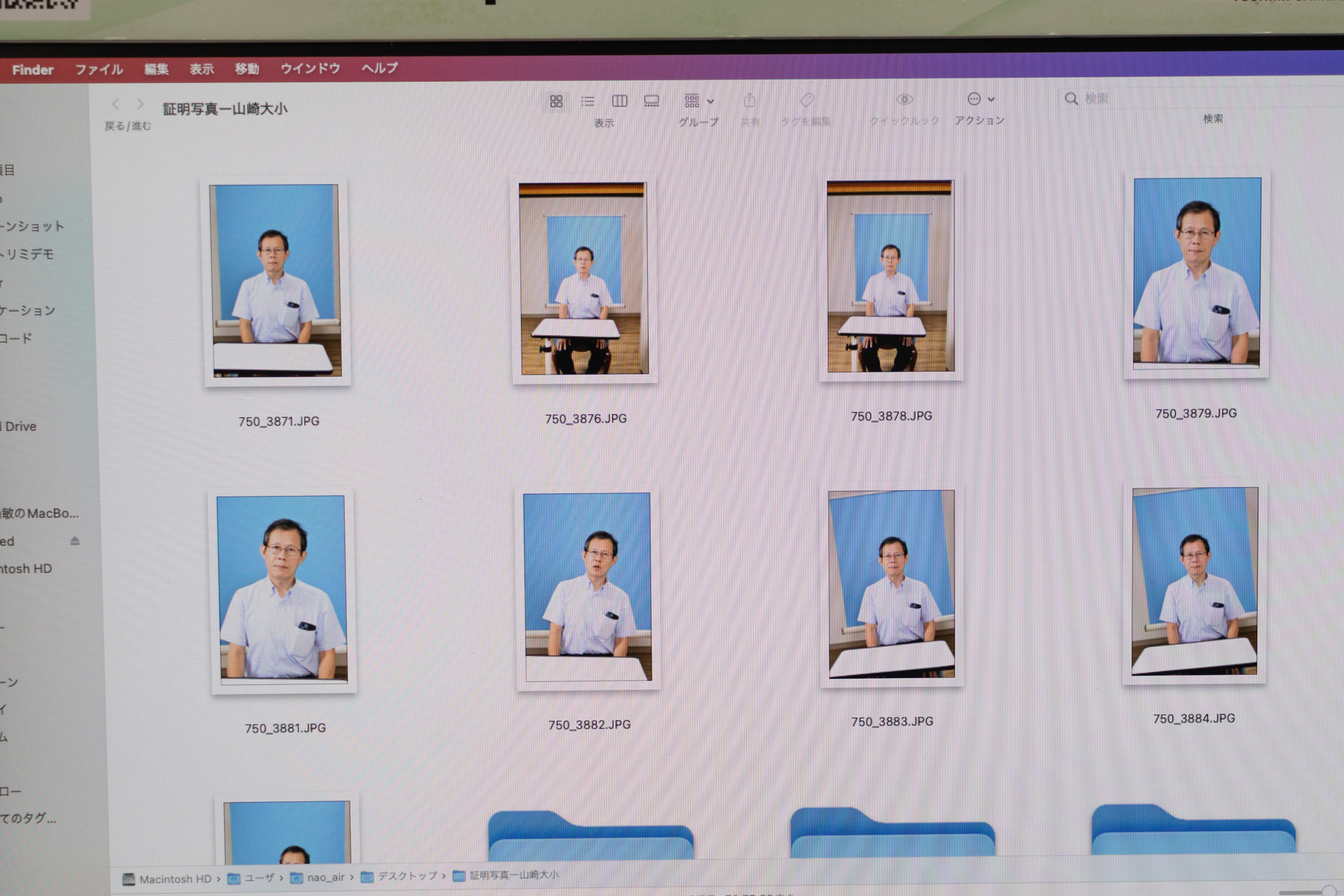
Task: Select the sidebar item ending in ケーション
Action: 28,310
